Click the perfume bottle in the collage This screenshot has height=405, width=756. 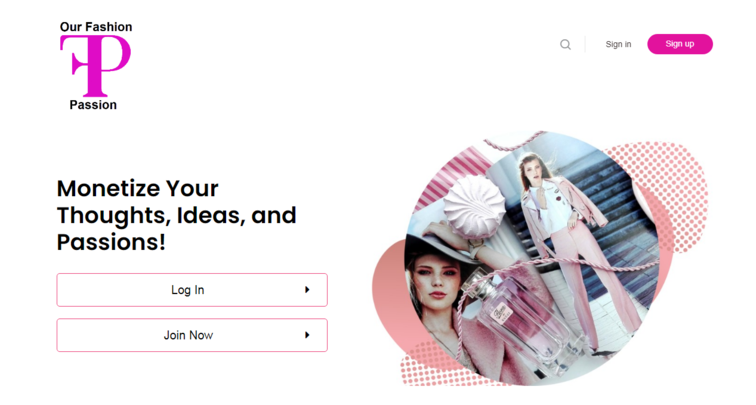(x=521, y=323)
